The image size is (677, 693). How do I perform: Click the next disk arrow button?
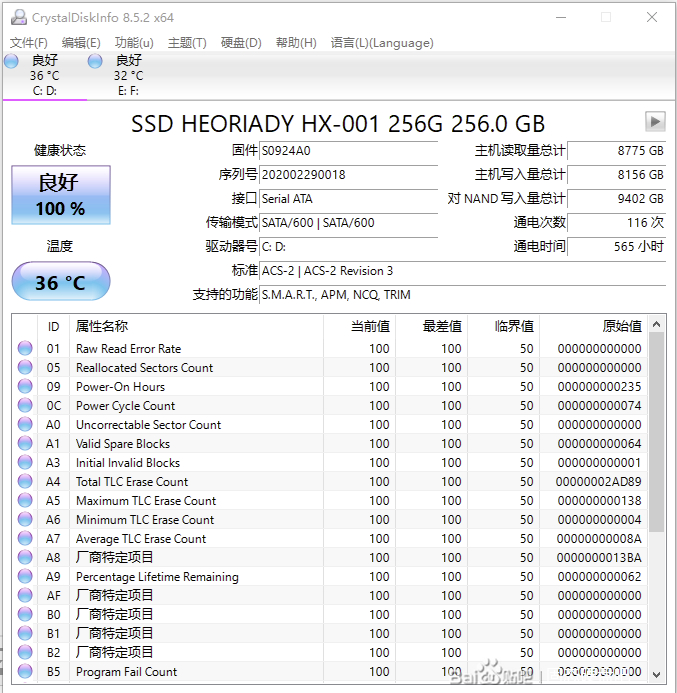(655, 122)
